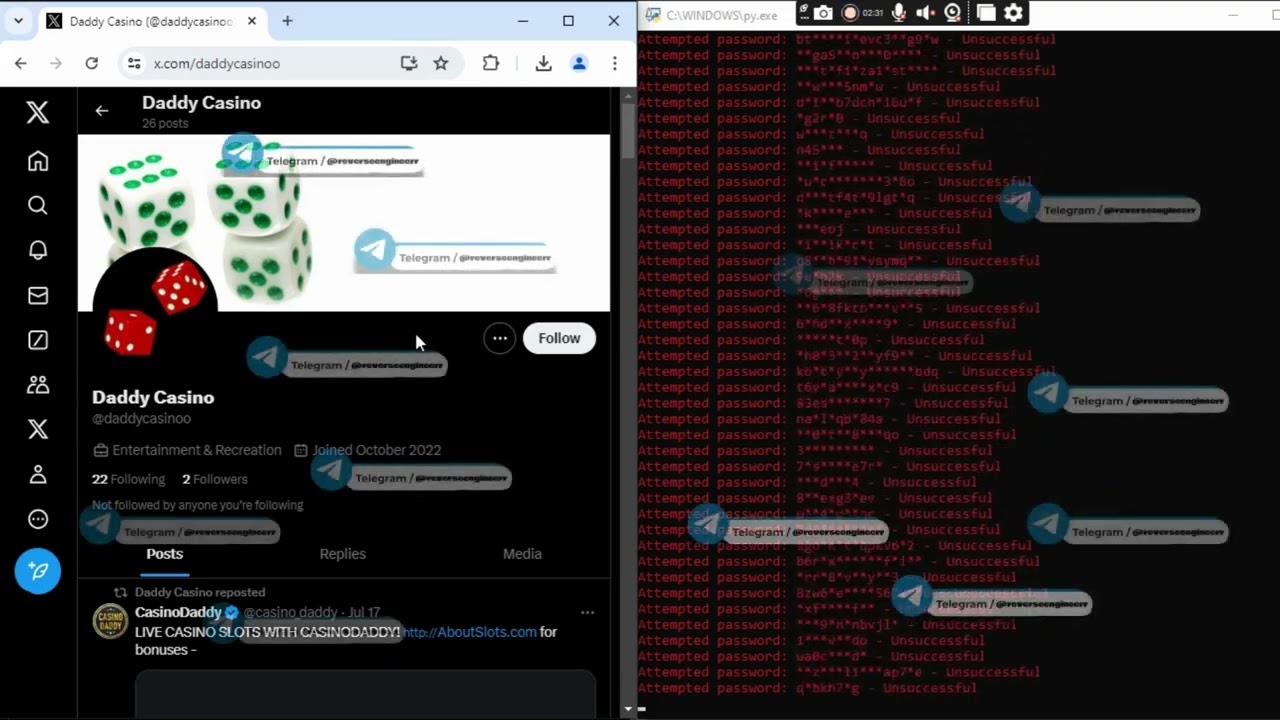Follow Daddy Casino
The image size is (1280, 720).
click(x=559, y=338)
